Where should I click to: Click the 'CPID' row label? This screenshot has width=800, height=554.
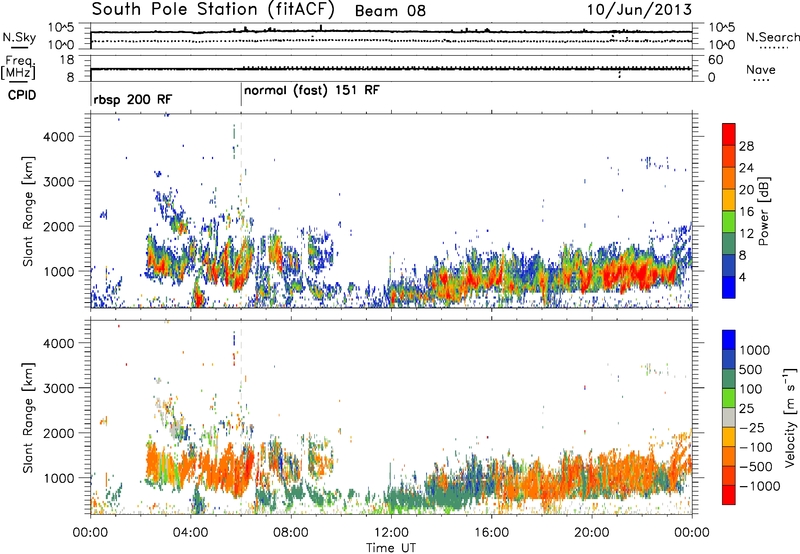(x=22, y=95)
